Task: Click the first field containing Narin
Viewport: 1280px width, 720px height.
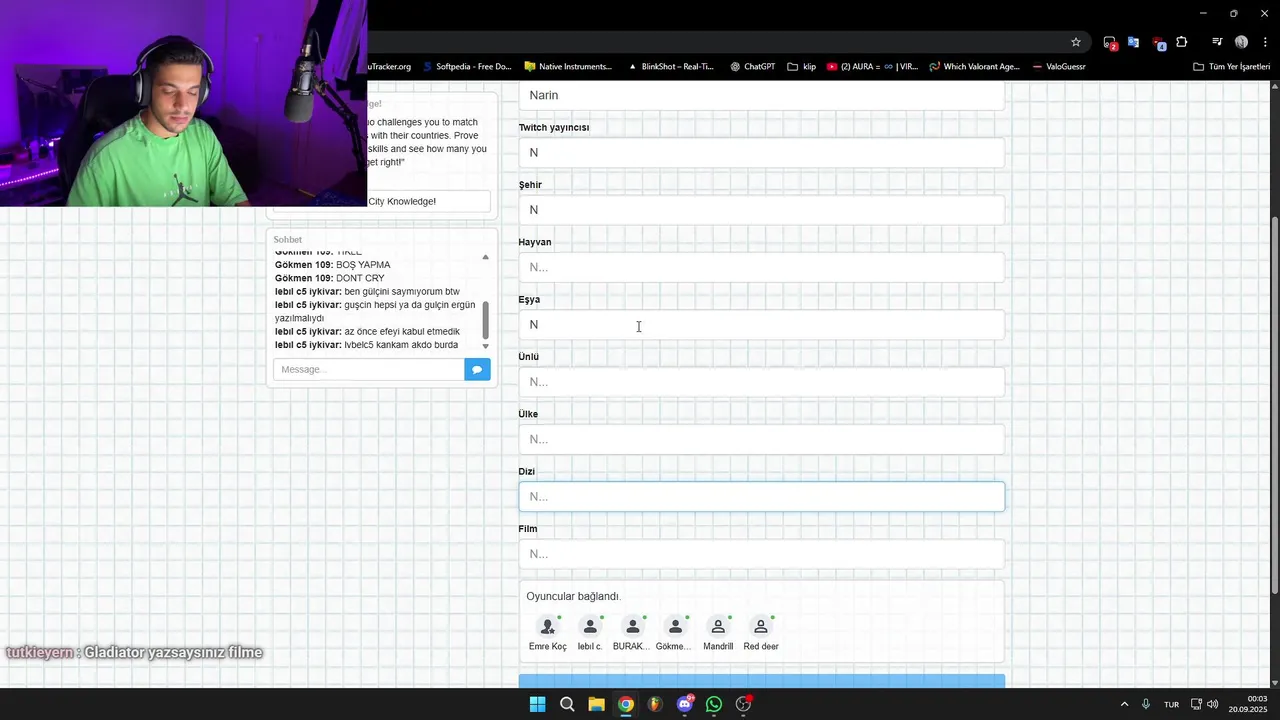Action: click(761, 95)
